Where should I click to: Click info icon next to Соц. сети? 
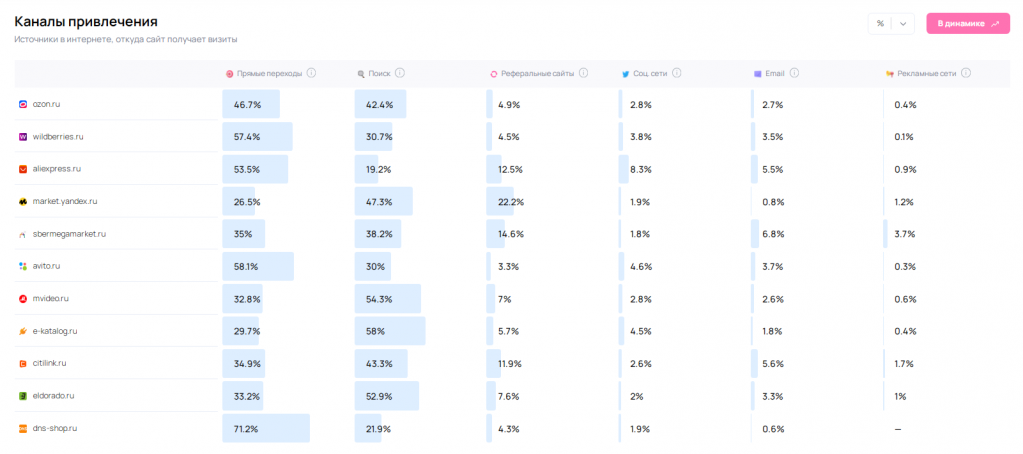(677, 73)
